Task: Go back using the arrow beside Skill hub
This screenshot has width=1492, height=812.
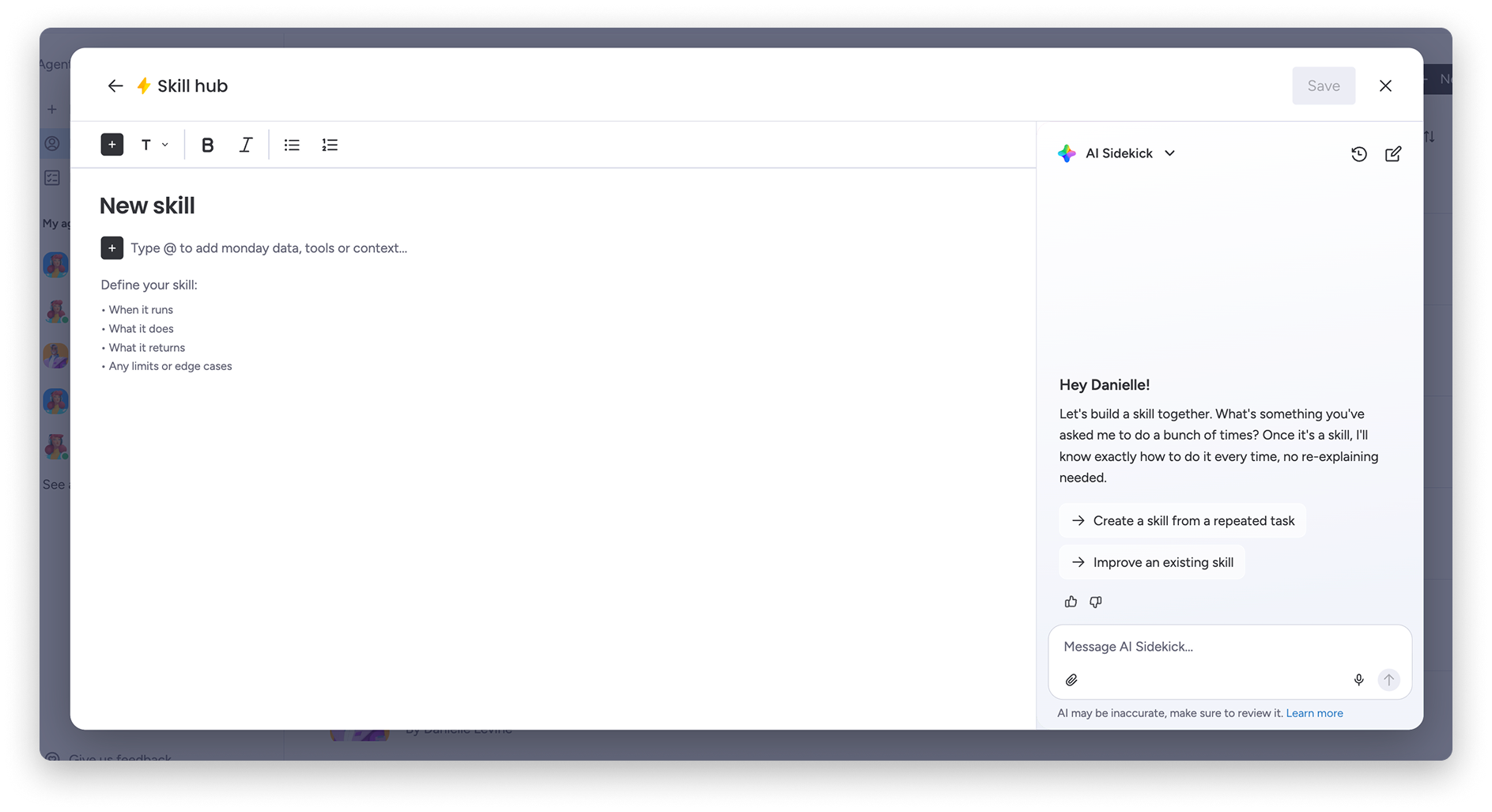Action: [115, 86]
